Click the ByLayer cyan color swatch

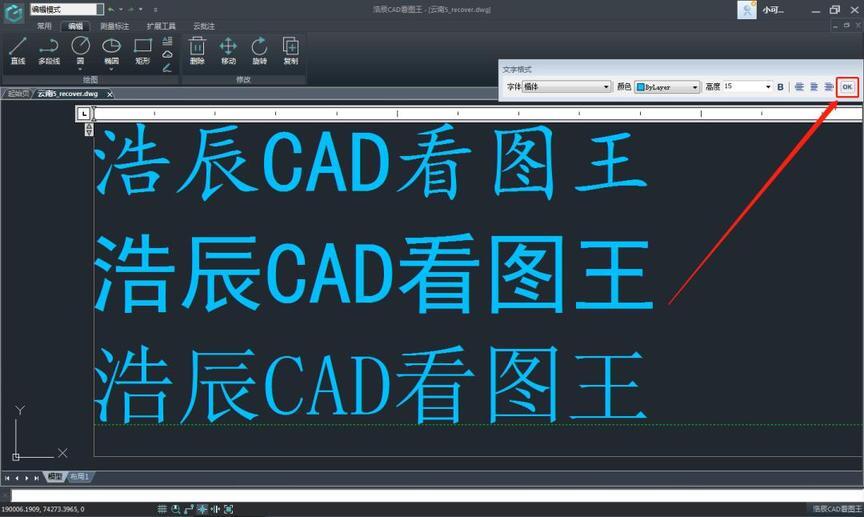pyautogui.click(x=640, y=87)
